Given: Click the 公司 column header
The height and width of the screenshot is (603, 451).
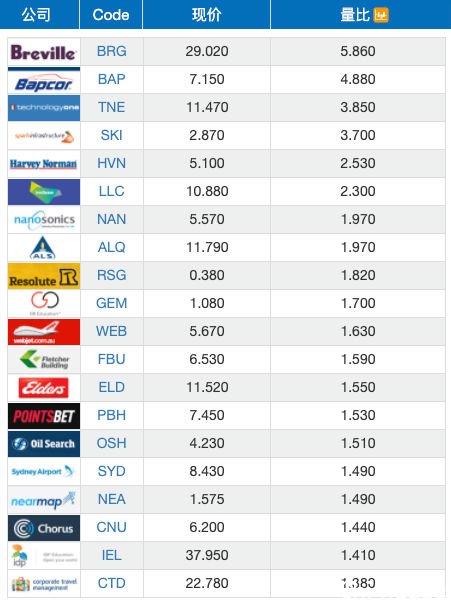Looking at the screenshot, I should tap(36, 15).
